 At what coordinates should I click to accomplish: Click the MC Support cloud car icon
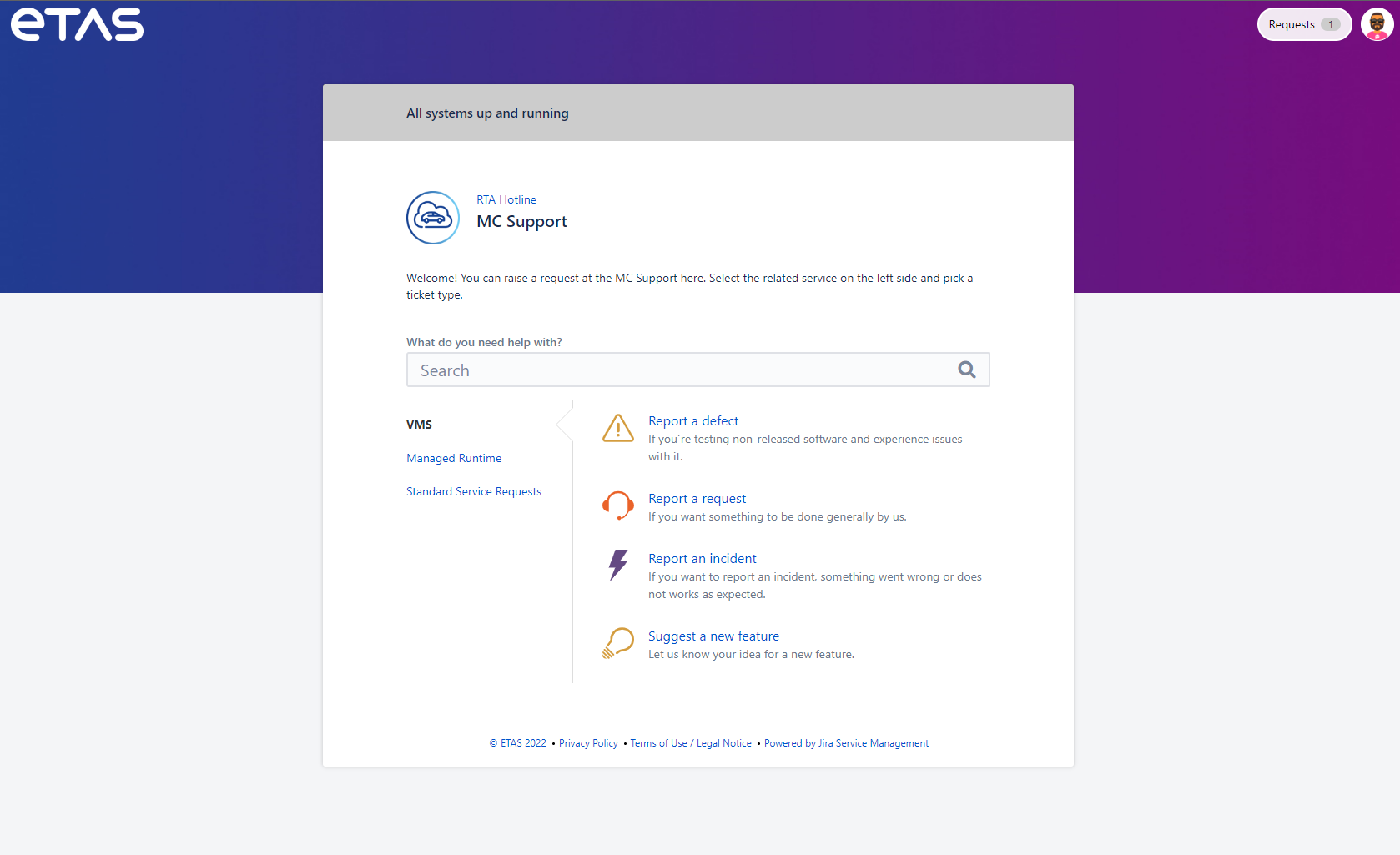(433, 218)
